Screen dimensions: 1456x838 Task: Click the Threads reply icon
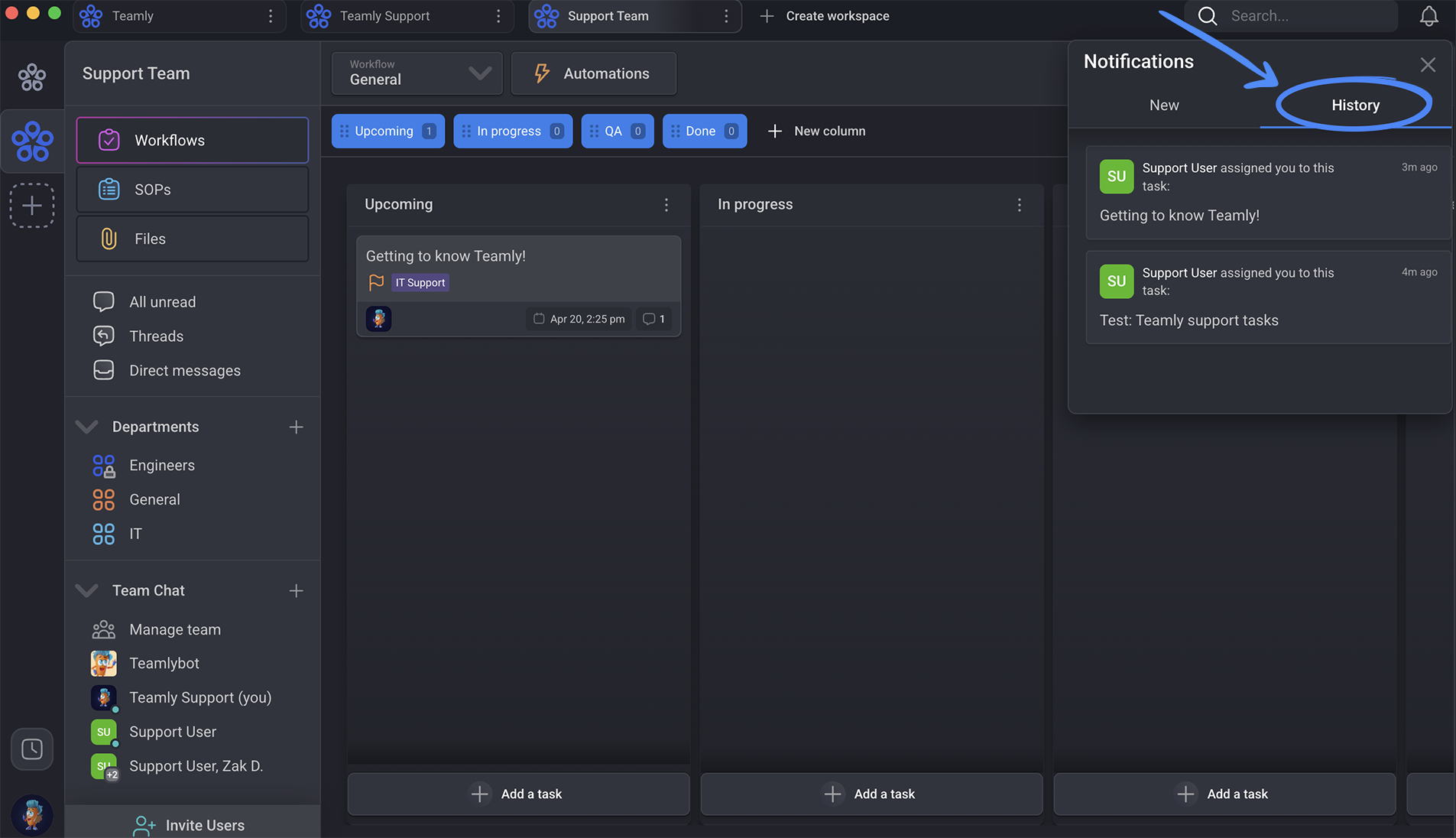point(103,336)
